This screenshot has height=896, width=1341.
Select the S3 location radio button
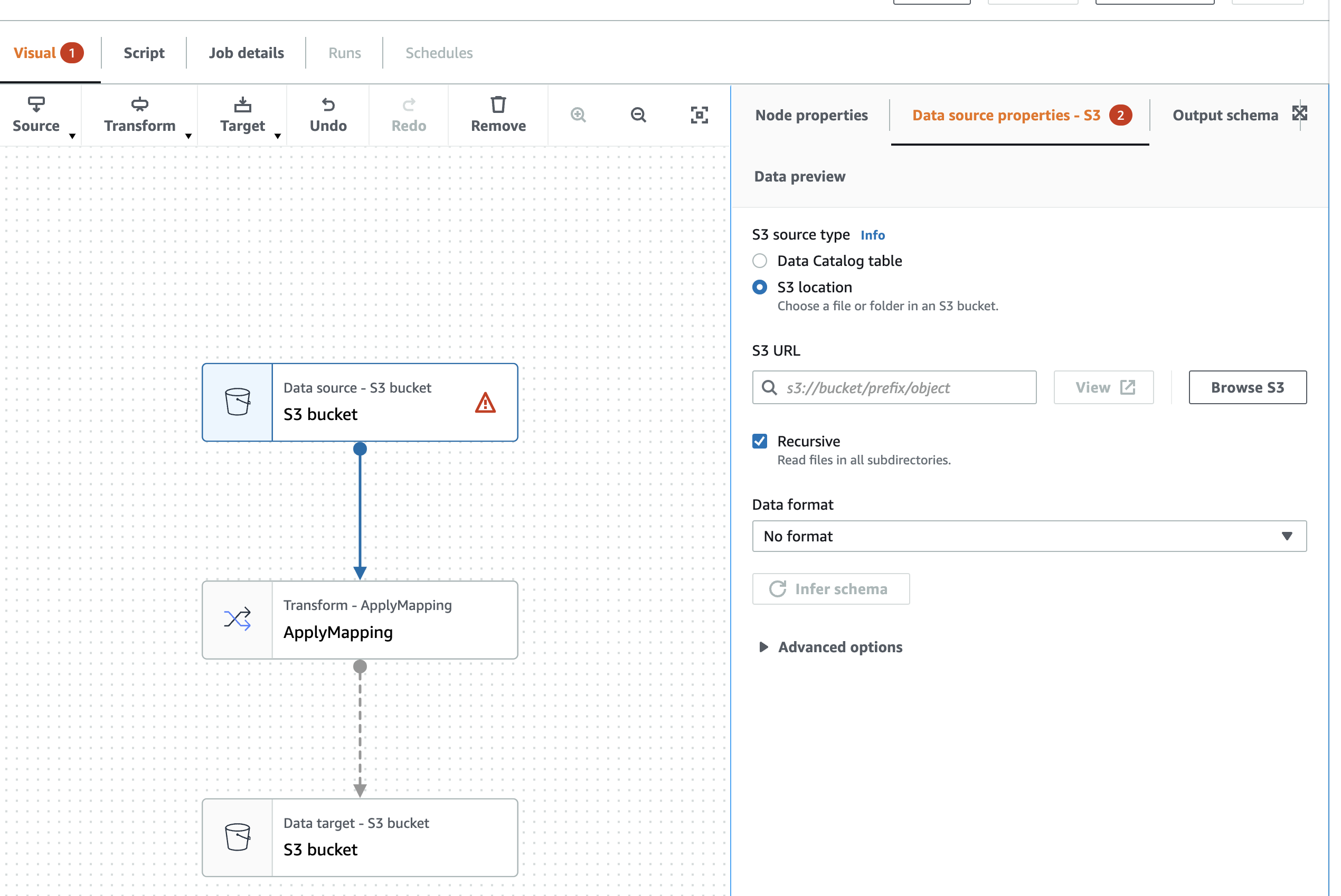760,287
